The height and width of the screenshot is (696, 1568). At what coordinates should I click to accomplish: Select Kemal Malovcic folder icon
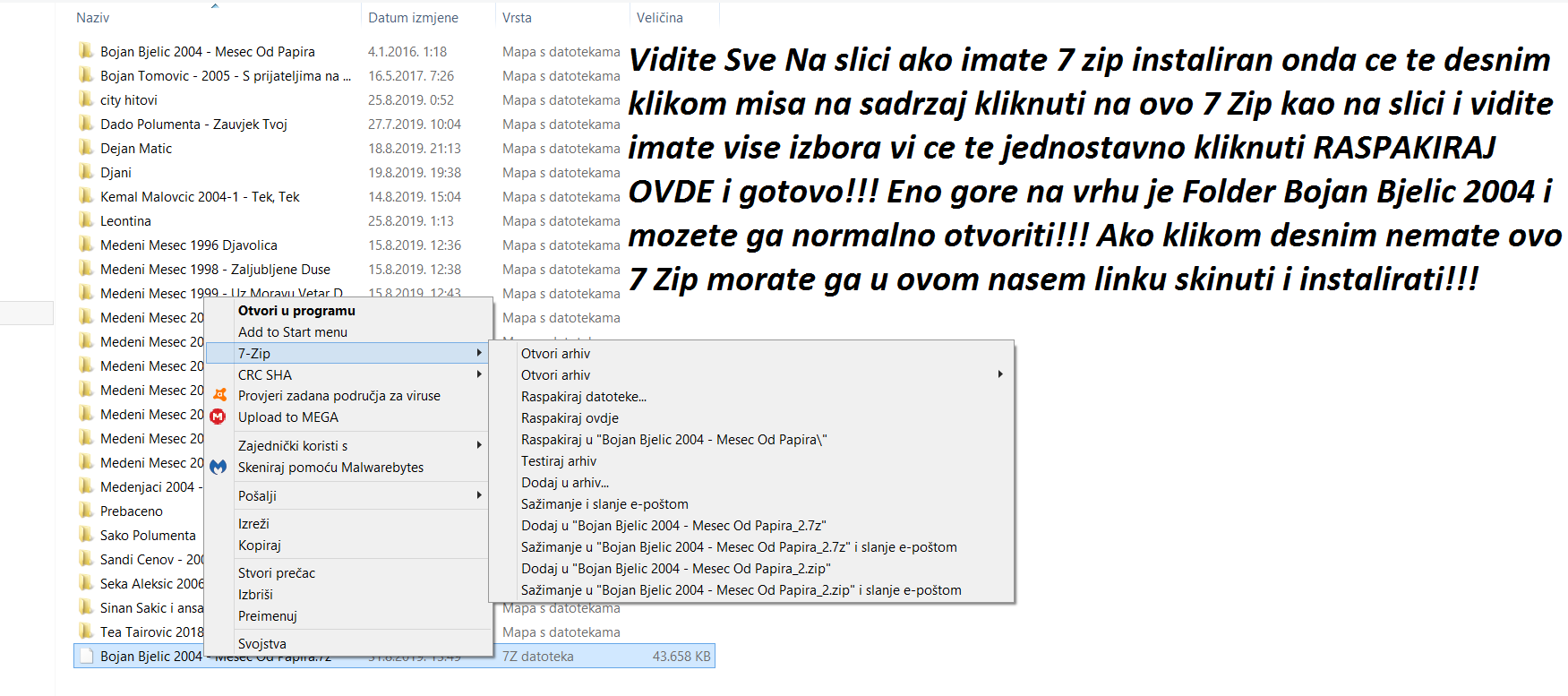point(86,196)
